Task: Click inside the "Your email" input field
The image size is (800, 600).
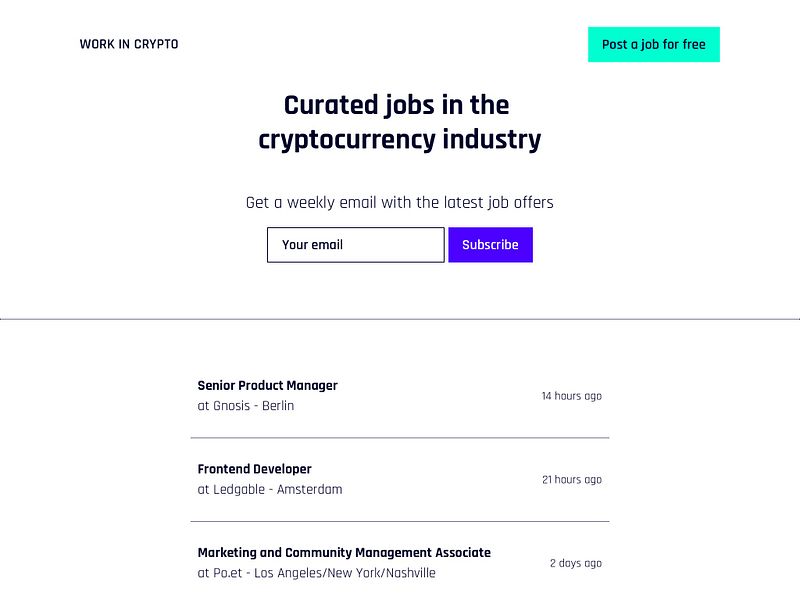Action: pyautogui.click(x=355, y=245)
